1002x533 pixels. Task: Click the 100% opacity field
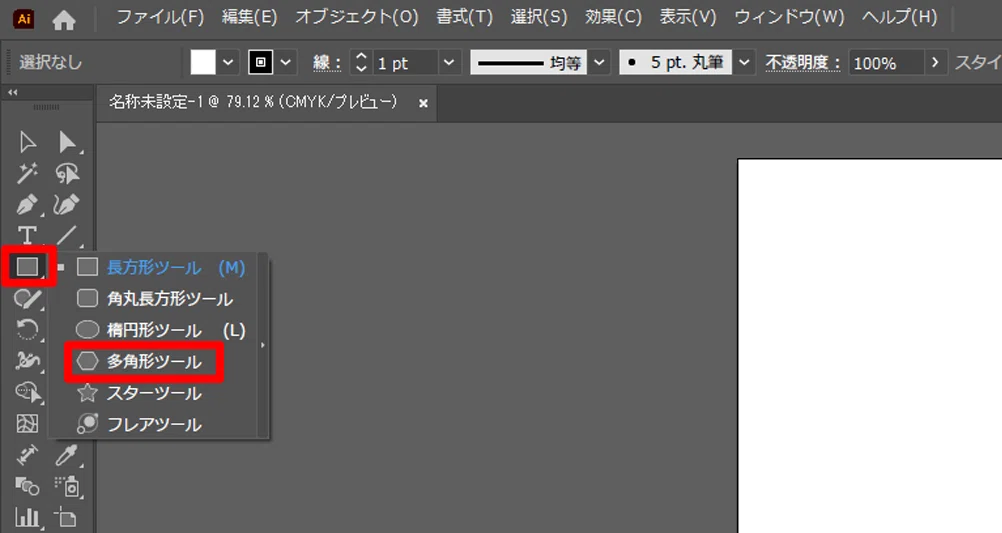coord(886,63)
